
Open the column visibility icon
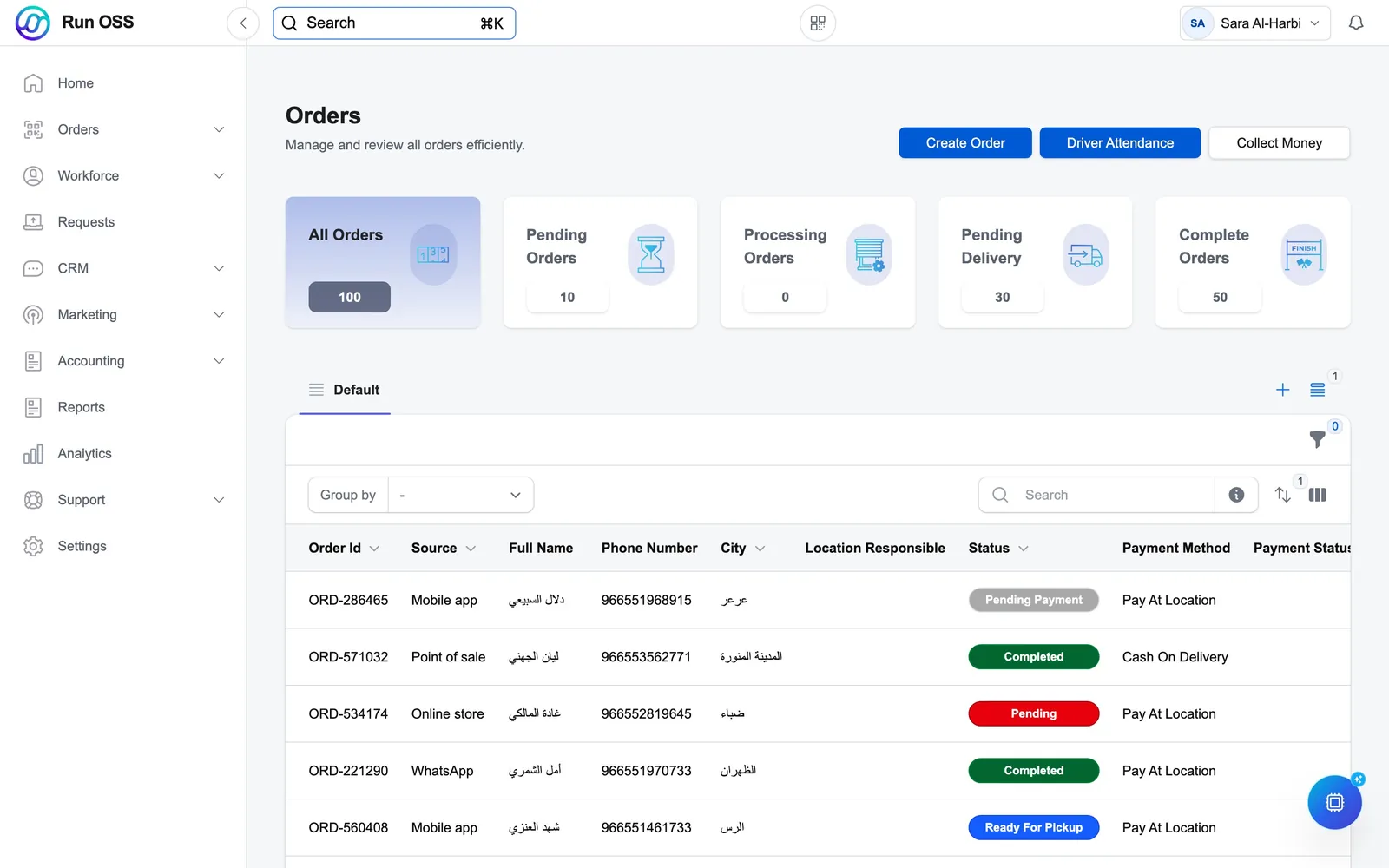tap(1318, 495)
